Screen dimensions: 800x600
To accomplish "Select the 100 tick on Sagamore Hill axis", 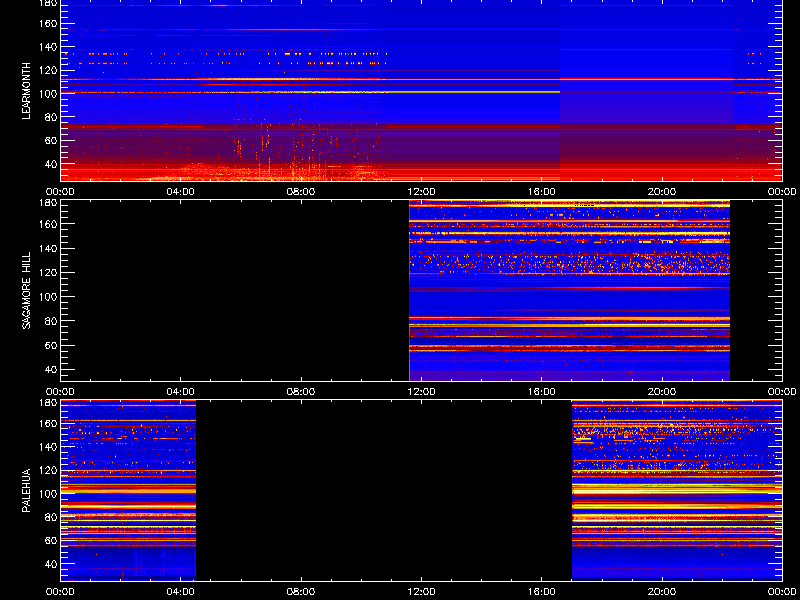I will pyautogui.click(x=47, y=296).
